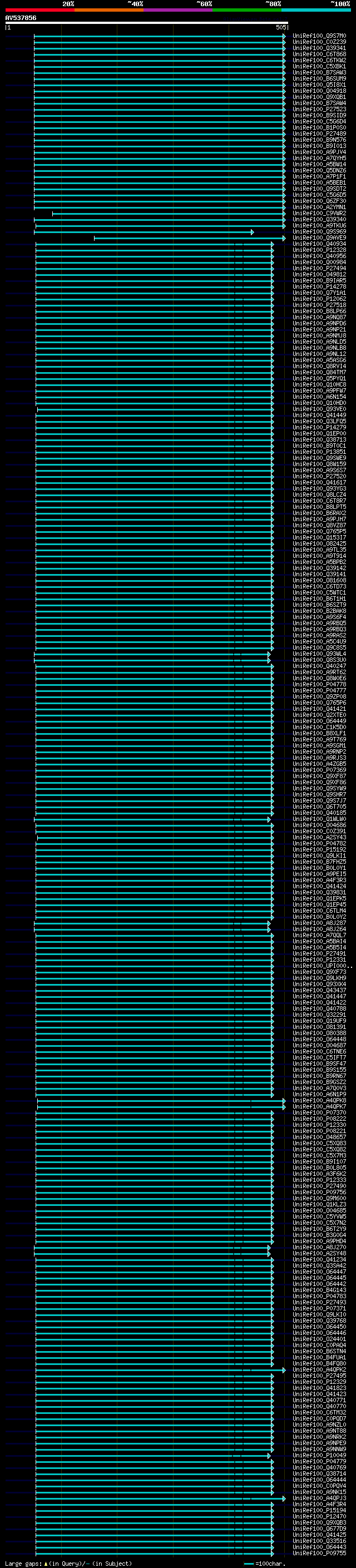
Task: Select hit UniRef100_A4QPK2
Action: point(319,1369)
